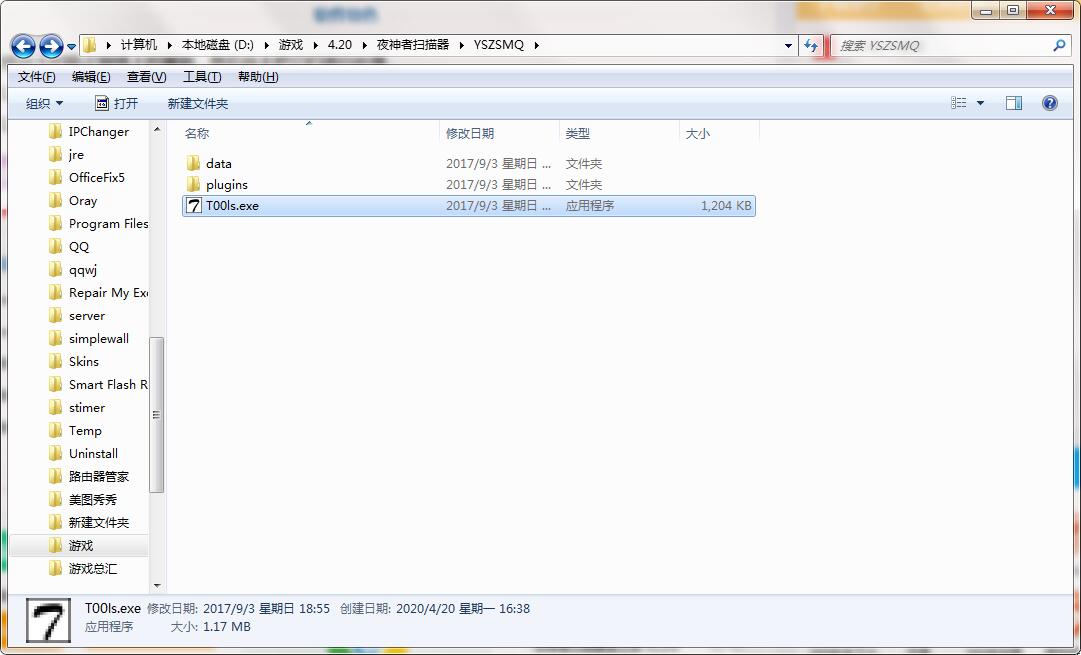1081x655 pixels.
Task: Select OfficeFix5 folder in tree
Action: (x=88, y=177)
